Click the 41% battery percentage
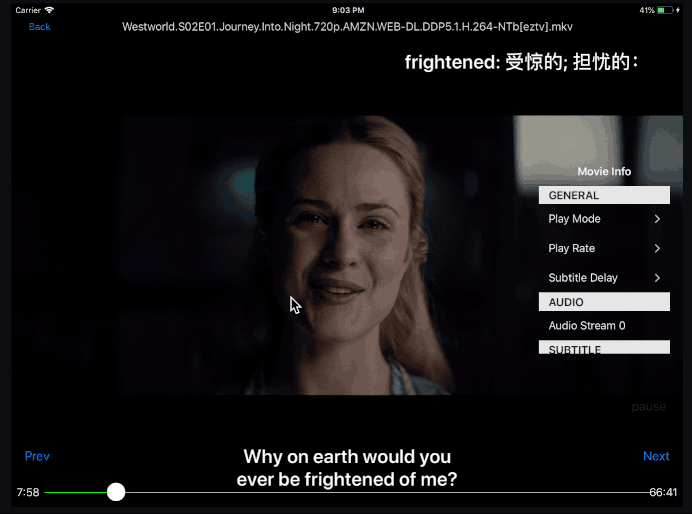 click(x=647, y=10)
